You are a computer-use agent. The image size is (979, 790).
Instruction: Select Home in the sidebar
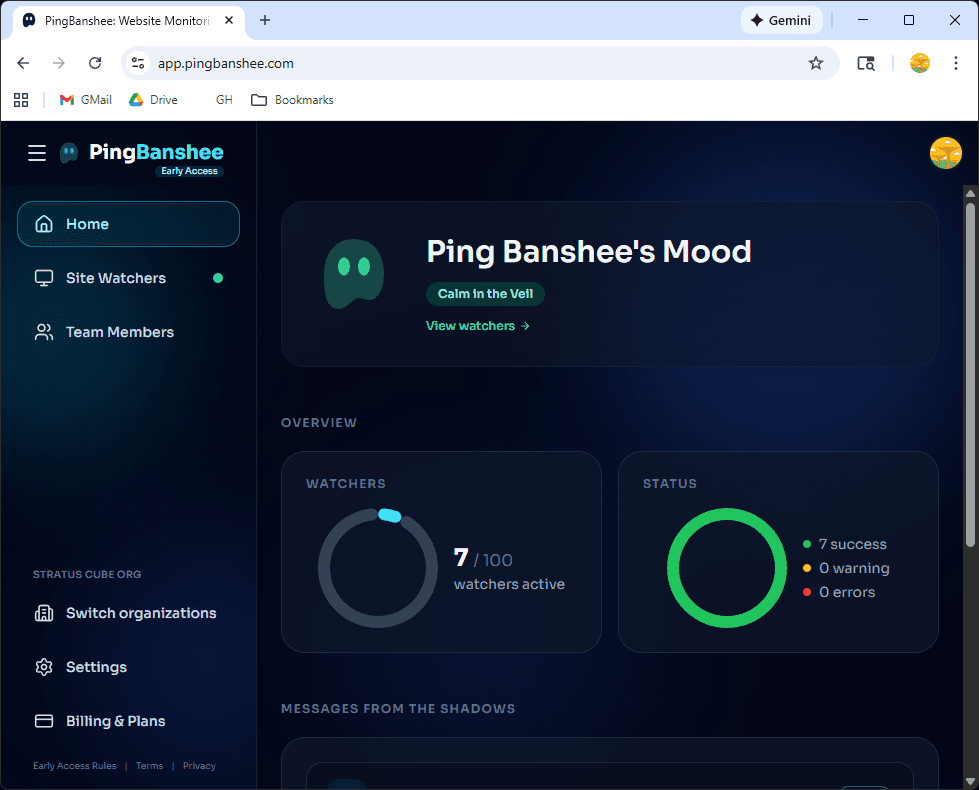[128, 224]
